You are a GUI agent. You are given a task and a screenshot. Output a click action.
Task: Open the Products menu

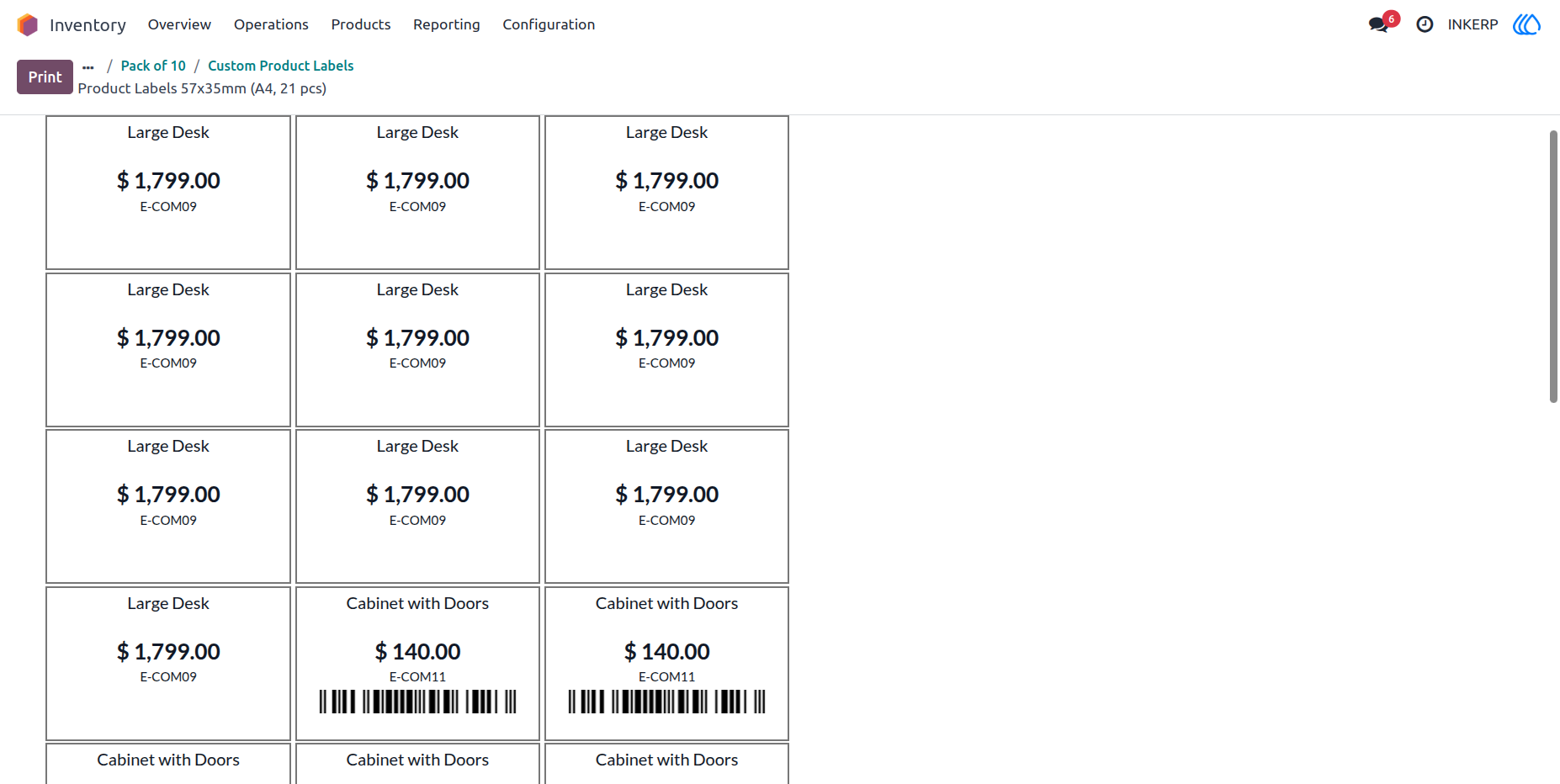click(x=361, y=24)
